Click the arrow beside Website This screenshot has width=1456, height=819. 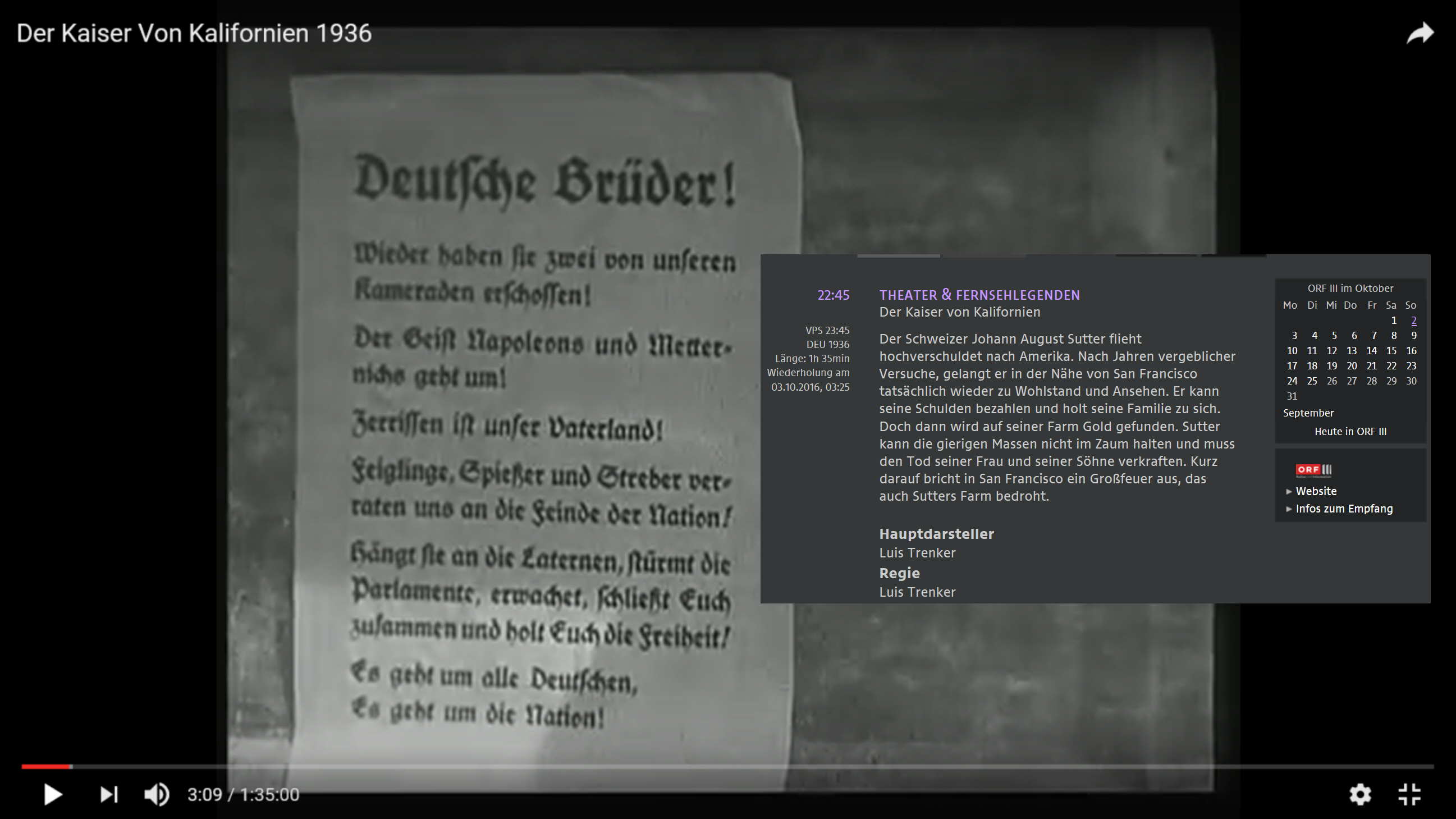(x=1289, y=492)
